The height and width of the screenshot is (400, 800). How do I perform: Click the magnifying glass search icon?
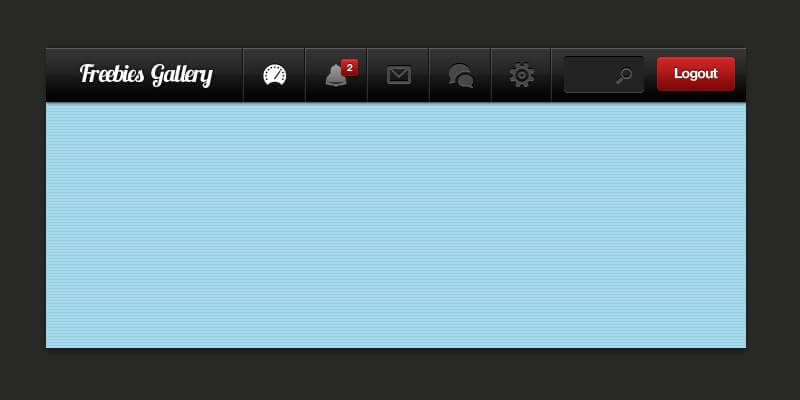tap(623, 76)
